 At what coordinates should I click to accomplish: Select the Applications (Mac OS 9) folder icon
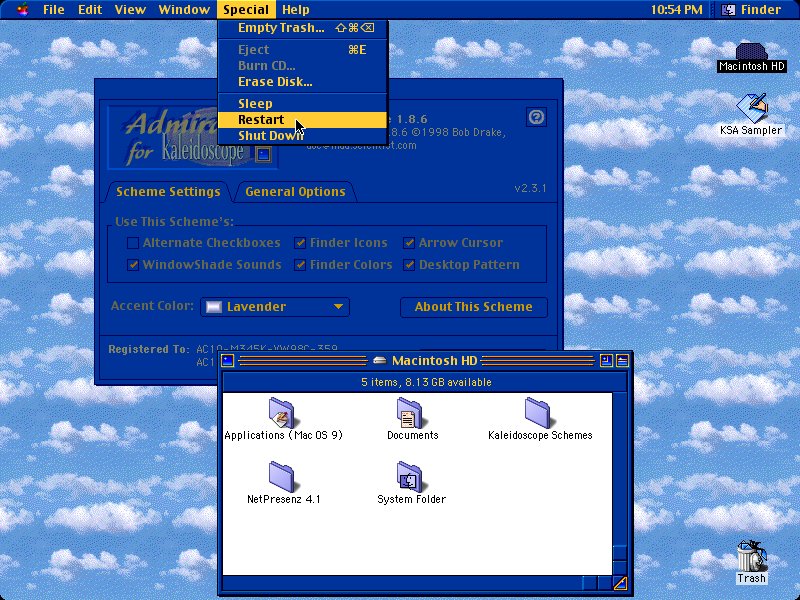282,412
